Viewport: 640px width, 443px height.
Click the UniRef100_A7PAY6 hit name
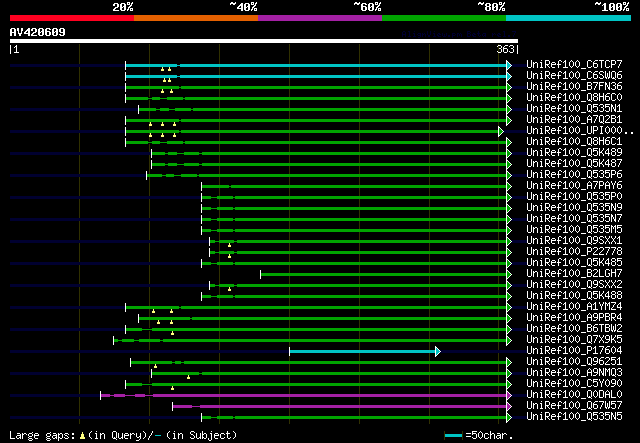click(574, 186)
